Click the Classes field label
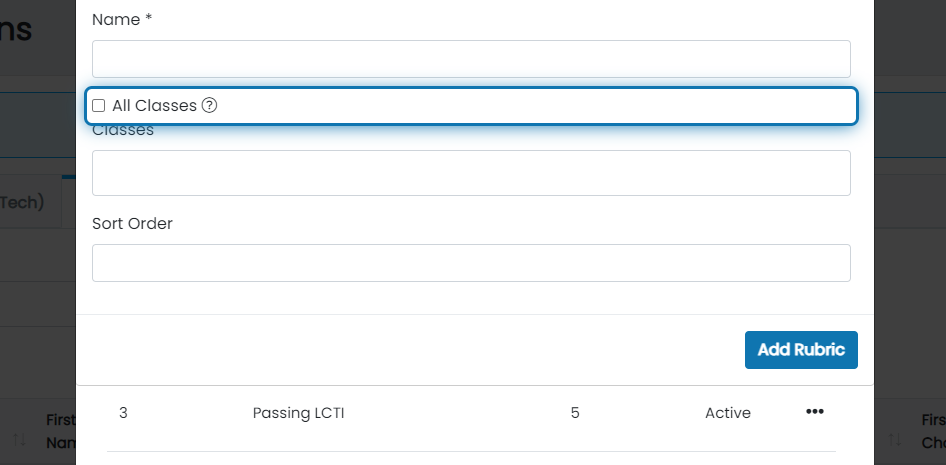This screenshot has width=946, height=465. coord(123,130)
